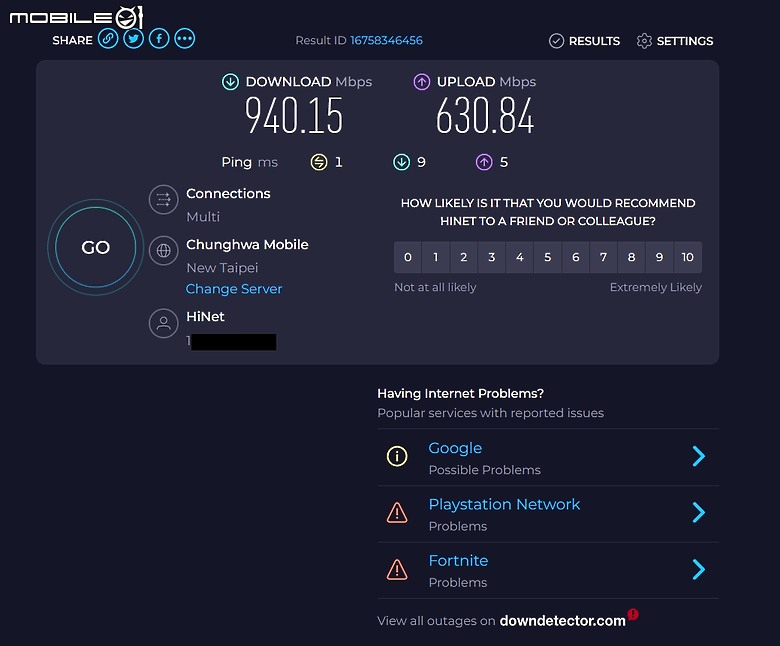Rate recommendation score 4
This screenshot has width=780, height=646.
tap(520, 257)
